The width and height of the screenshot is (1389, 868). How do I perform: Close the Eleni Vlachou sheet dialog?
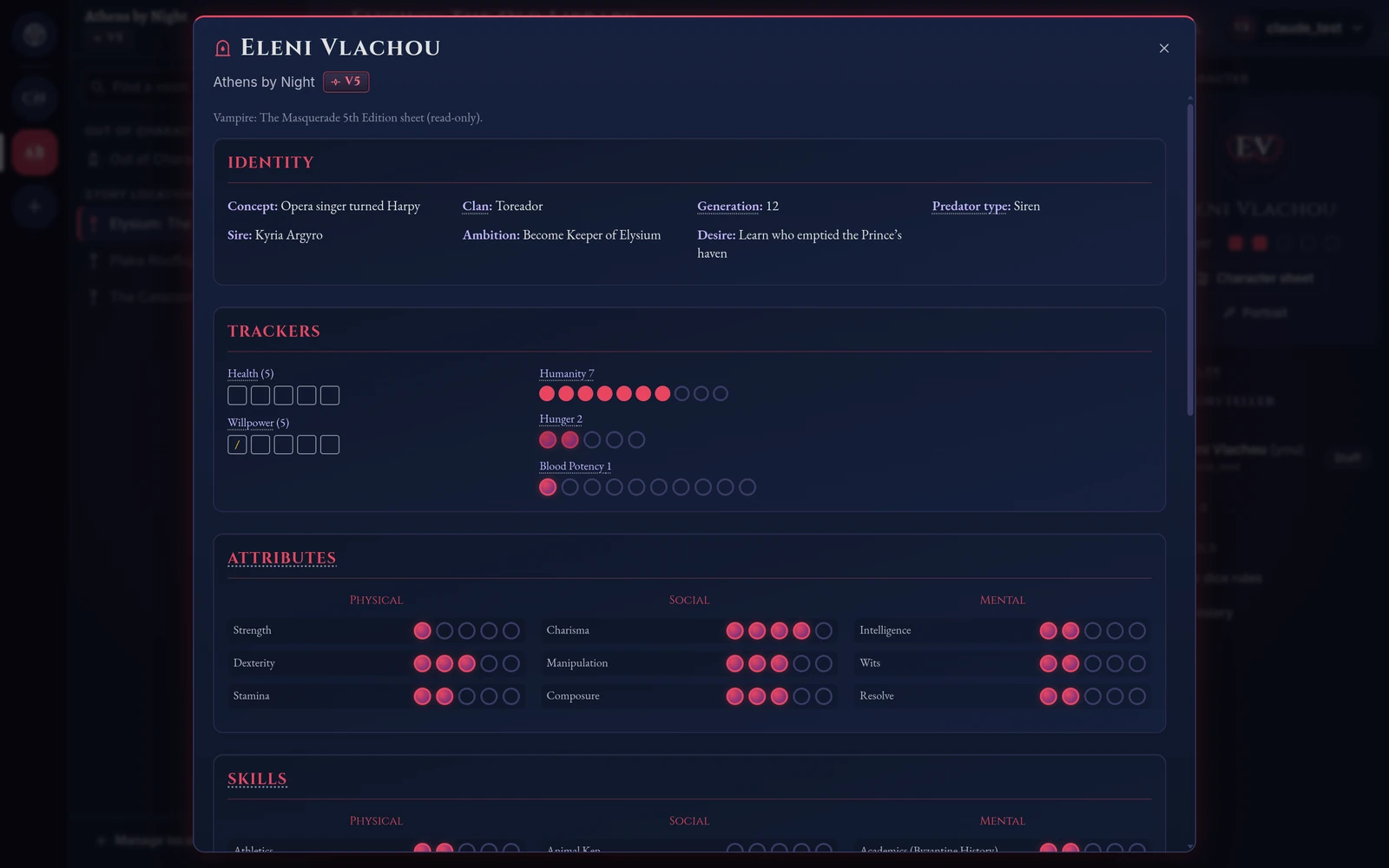[x=1164, y=48]
